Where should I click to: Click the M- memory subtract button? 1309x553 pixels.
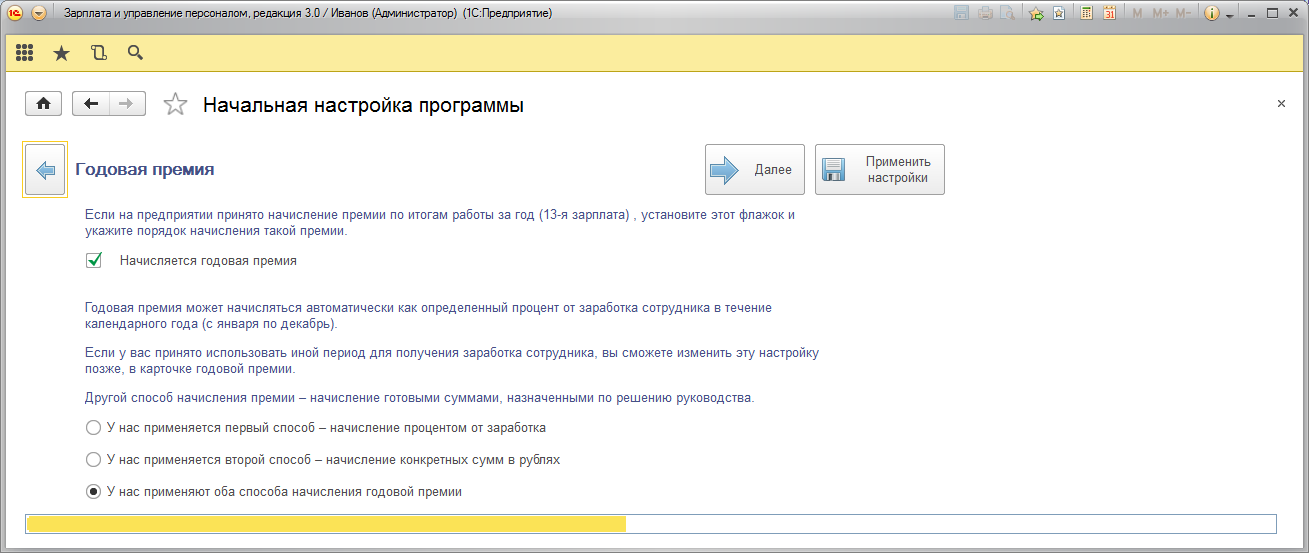pos(1183,14)
